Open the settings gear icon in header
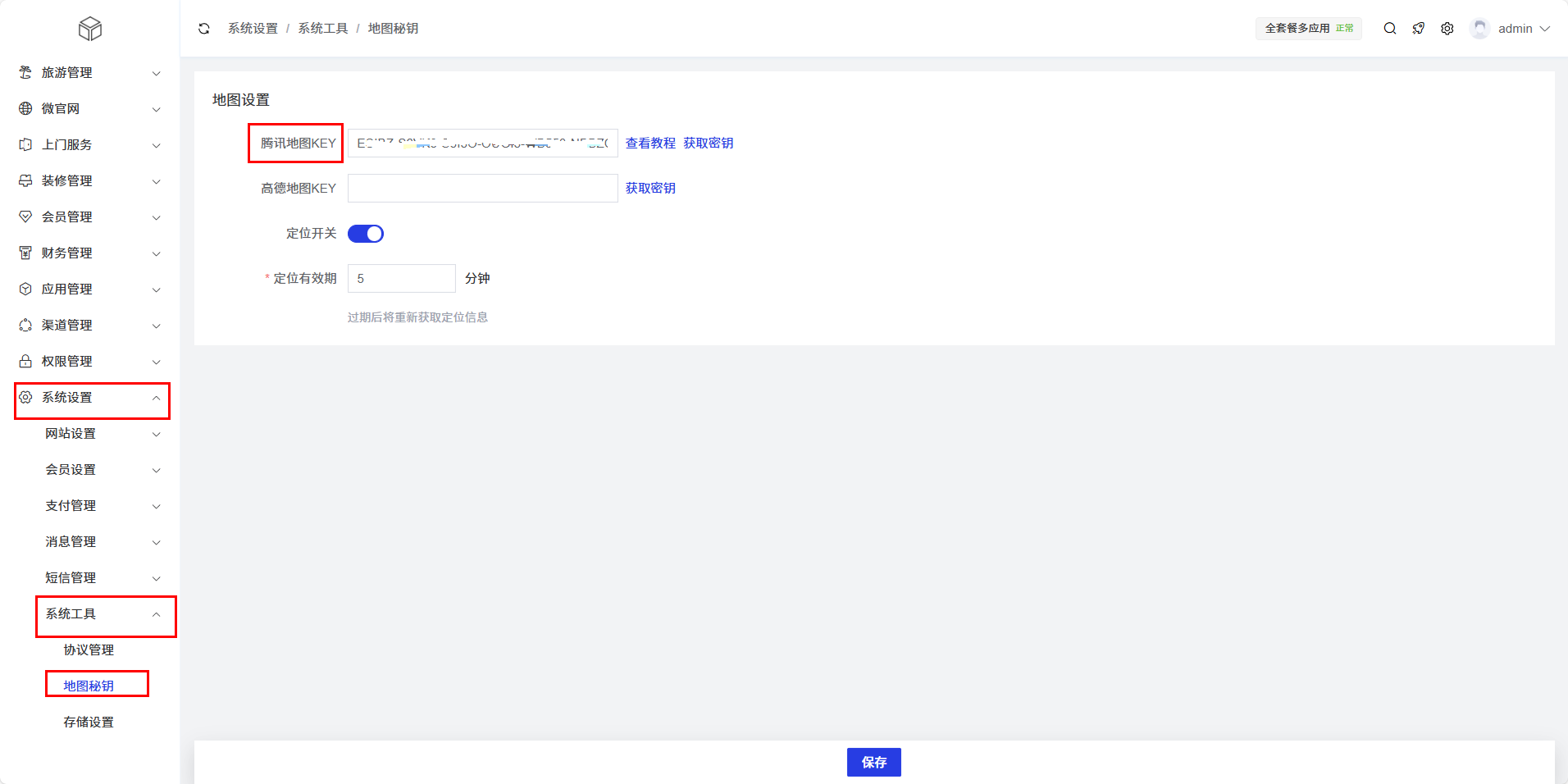 tap(1447, 29)
